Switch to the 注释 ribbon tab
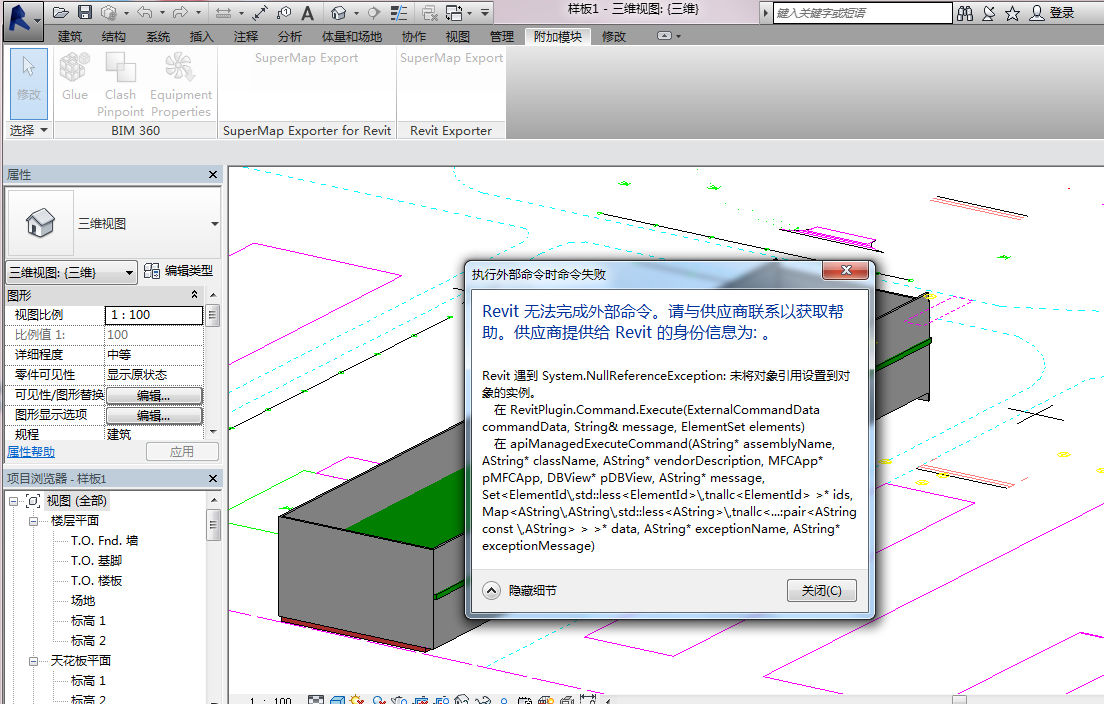1104x704 pixels. coord(246,36)
